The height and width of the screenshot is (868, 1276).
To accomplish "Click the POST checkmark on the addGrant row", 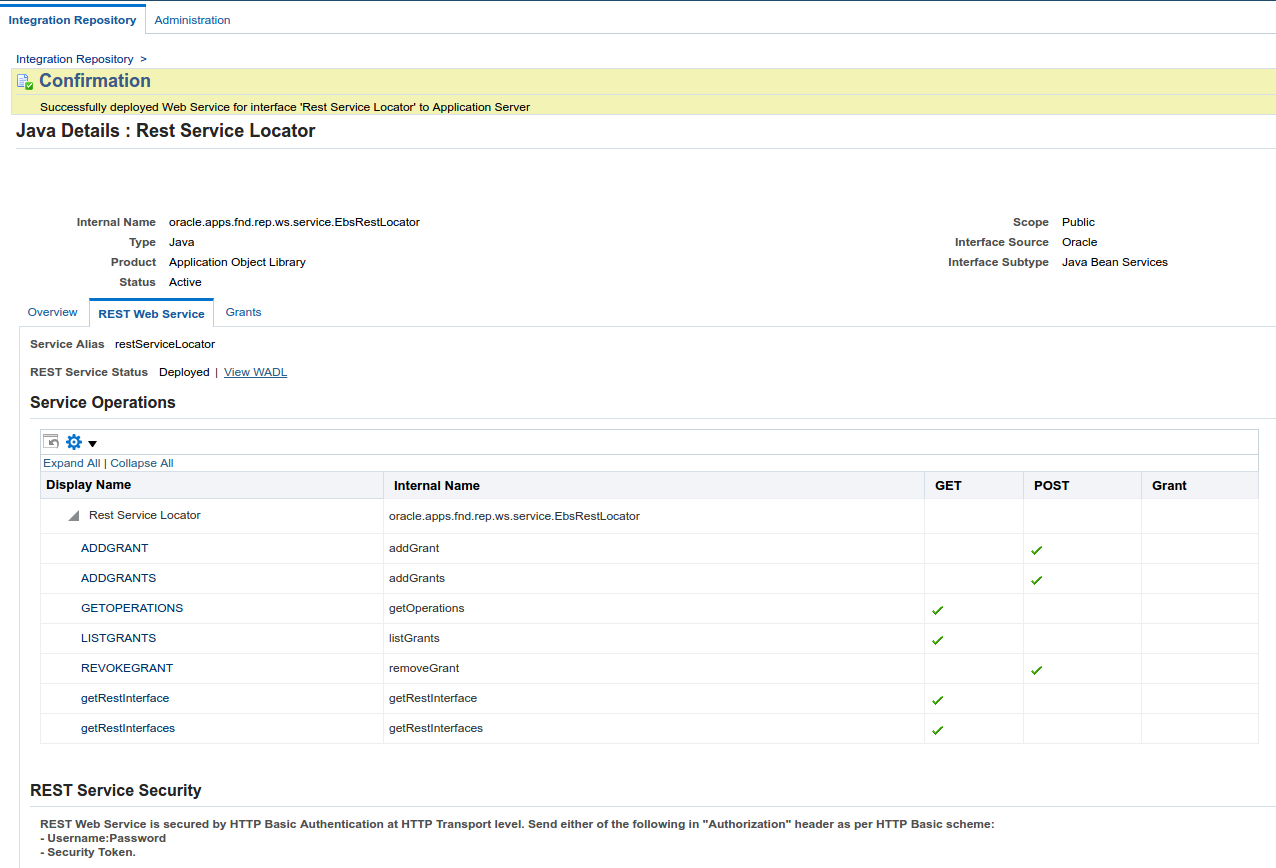I will tap(1036, 549).
